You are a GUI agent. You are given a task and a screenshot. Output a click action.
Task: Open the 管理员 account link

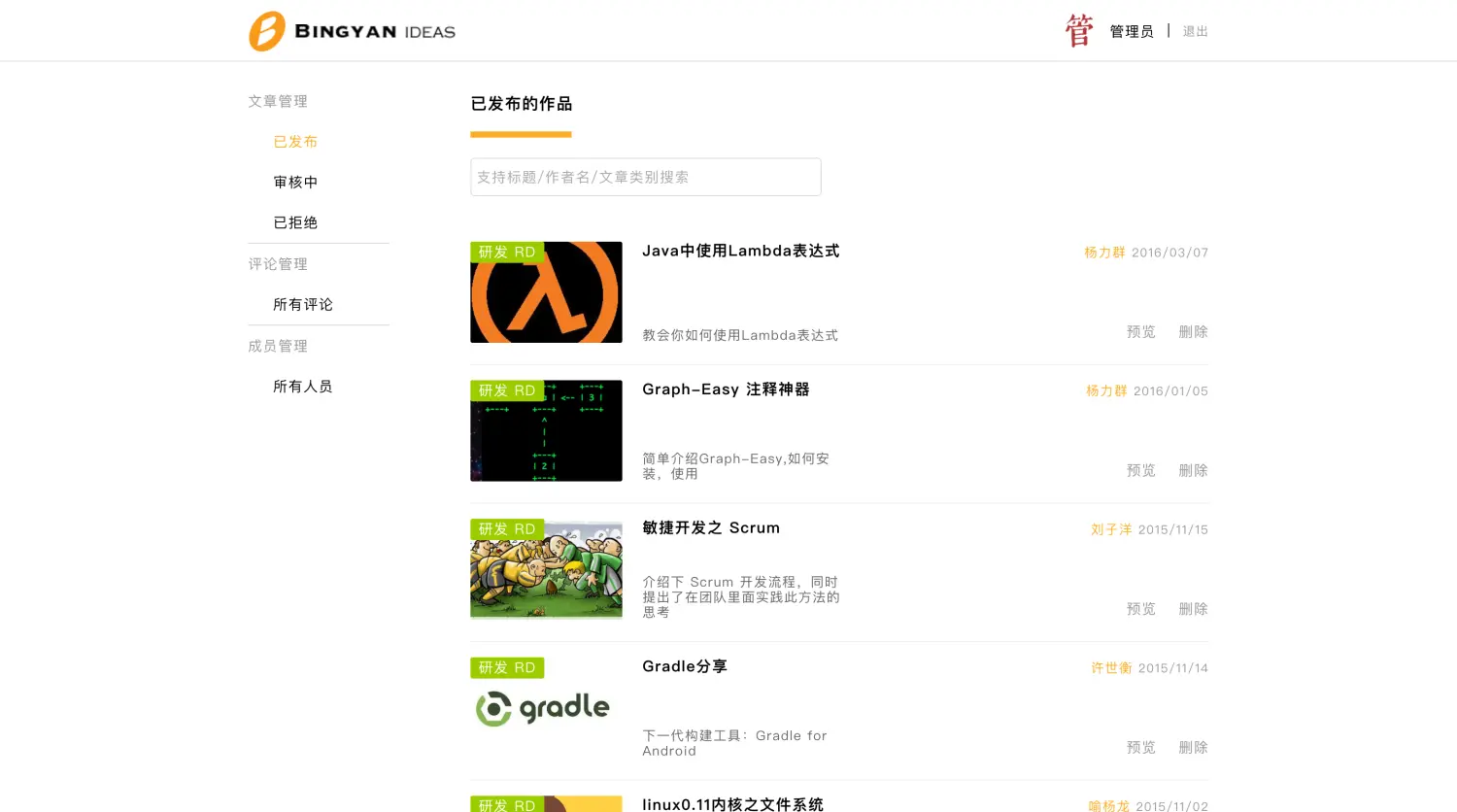[1132, 32]
